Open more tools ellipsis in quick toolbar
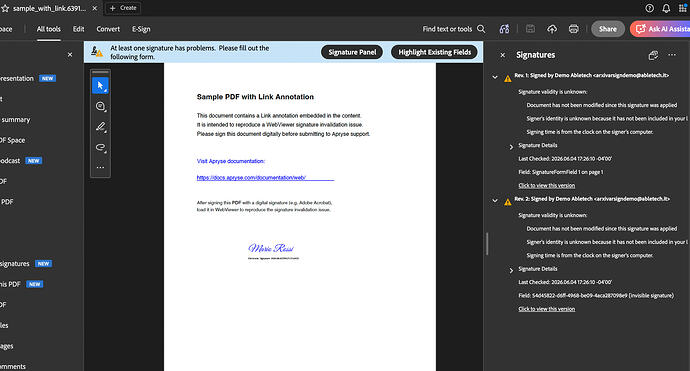690x371 pixels. click(100, 167)
